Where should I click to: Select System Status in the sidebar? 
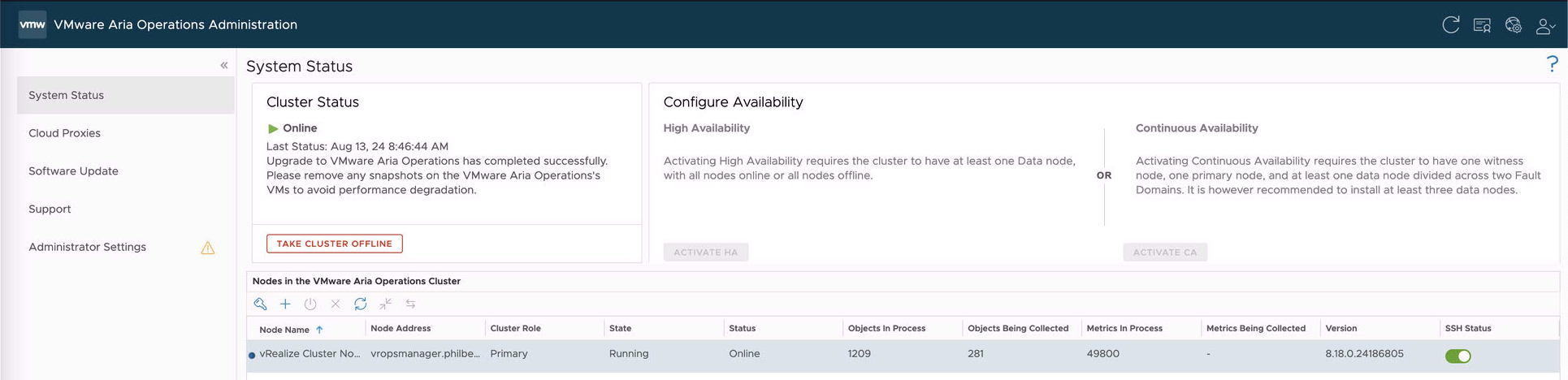[125, 95]
